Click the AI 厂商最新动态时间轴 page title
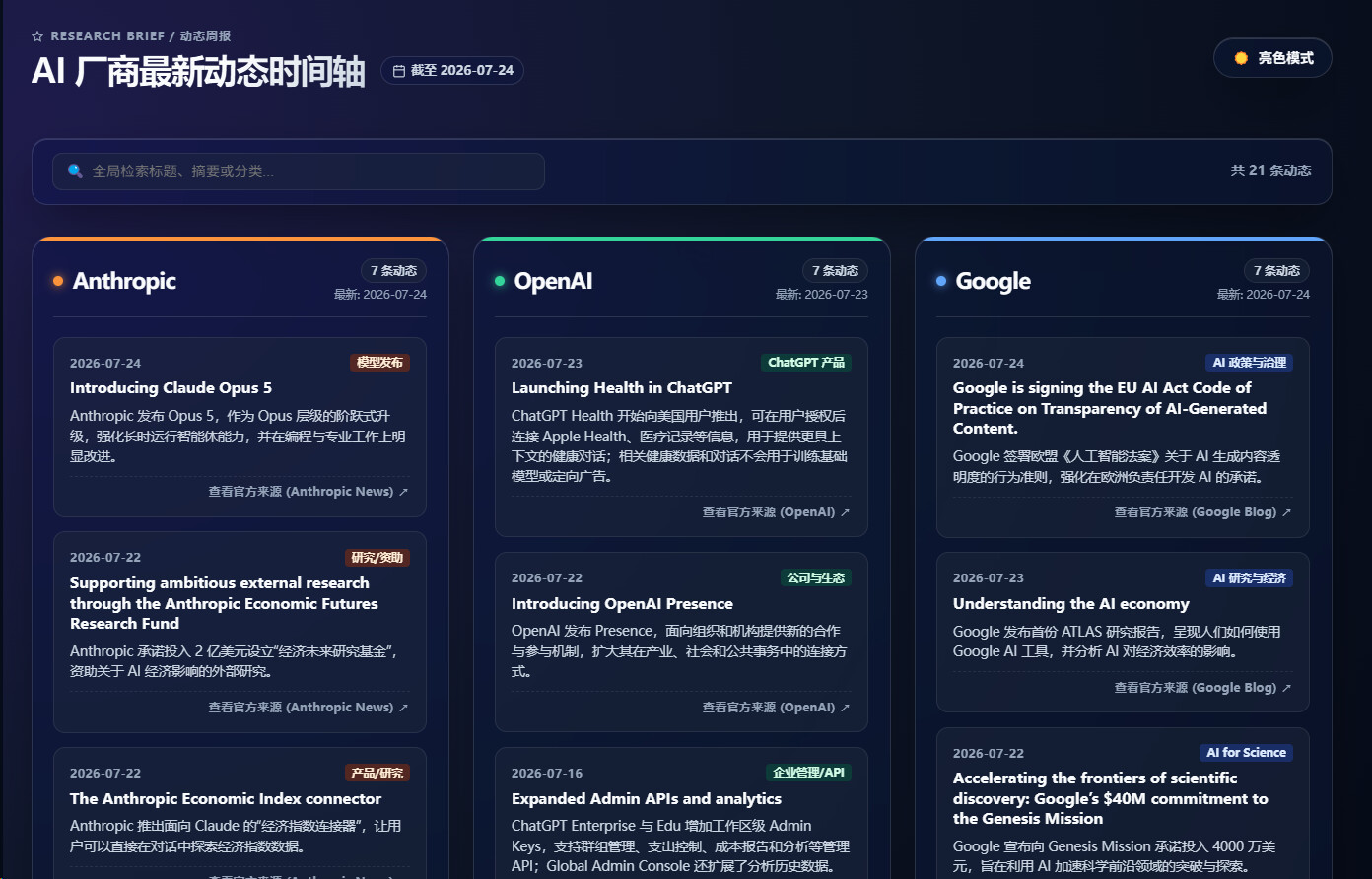Screen dimensions: 1372x879 (198, 72)
